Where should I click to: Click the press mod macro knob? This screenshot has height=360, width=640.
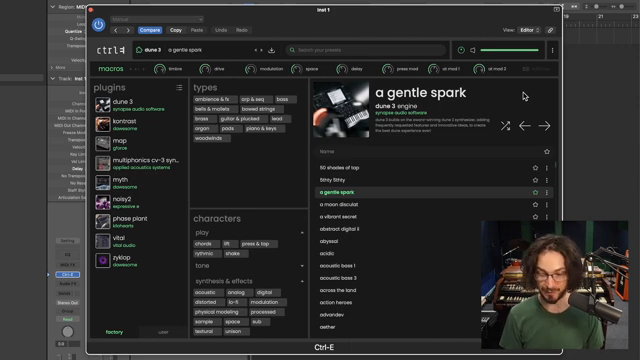pos(388,69)
